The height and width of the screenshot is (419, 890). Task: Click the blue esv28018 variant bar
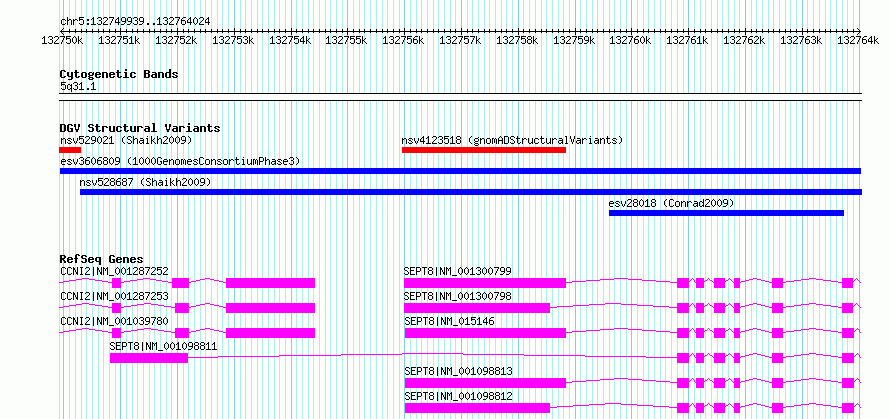click(727, 213)
